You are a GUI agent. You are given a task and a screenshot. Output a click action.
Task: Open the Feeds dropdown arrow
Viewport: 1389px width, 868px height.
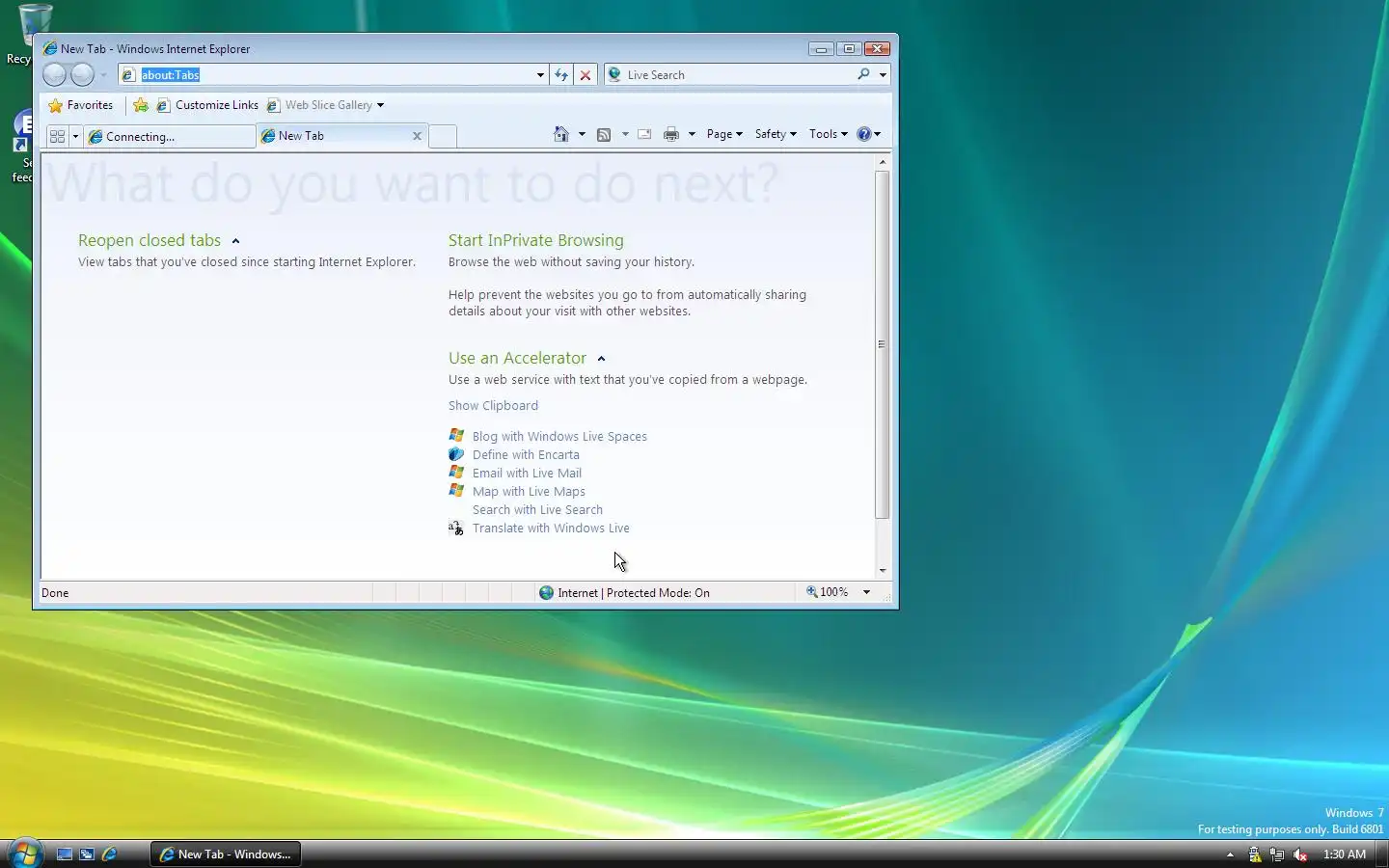click(625, 134)
